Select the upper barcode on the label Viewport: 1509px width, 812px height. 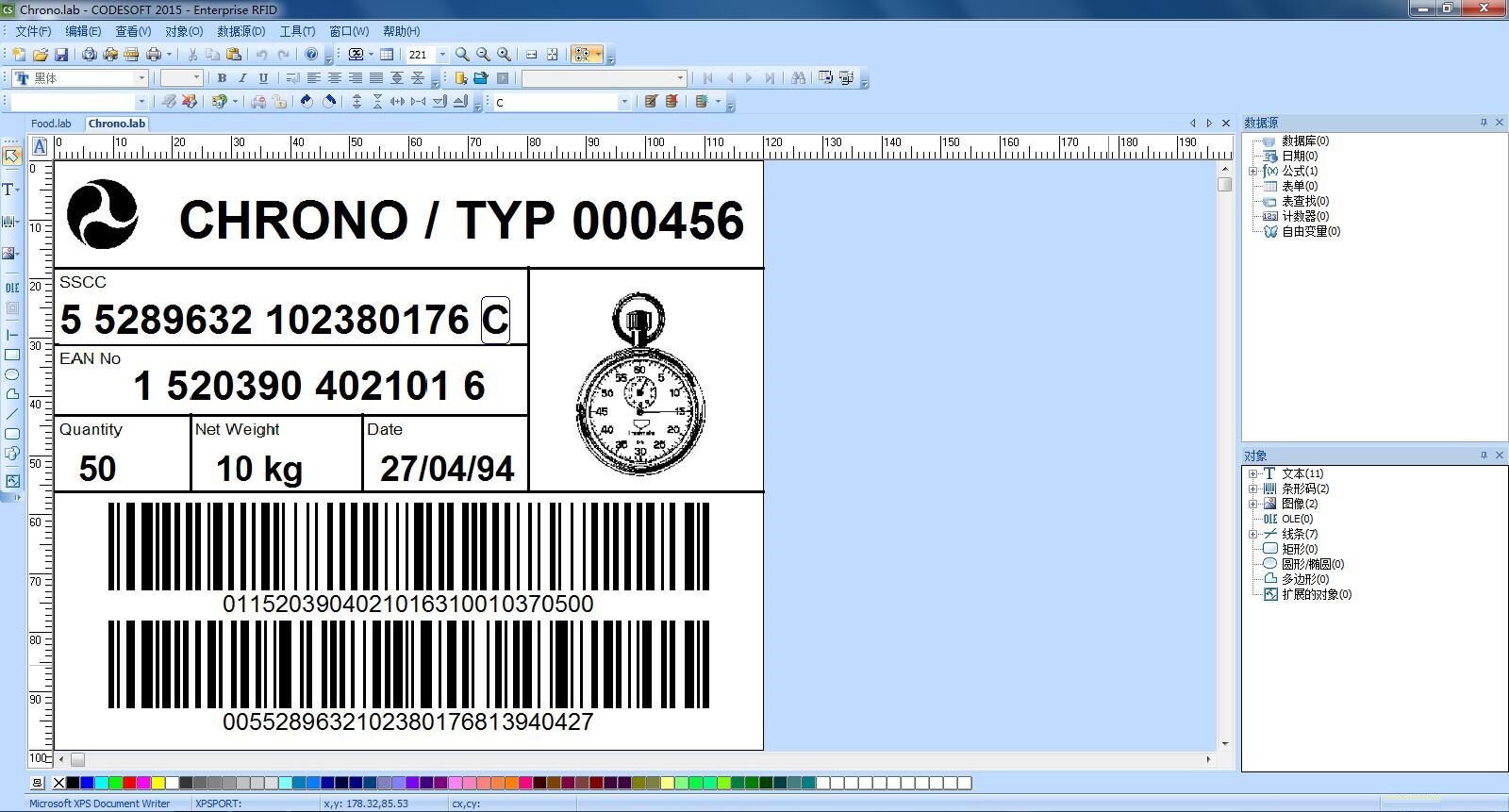pyautogui.click(x=408, y=546)
